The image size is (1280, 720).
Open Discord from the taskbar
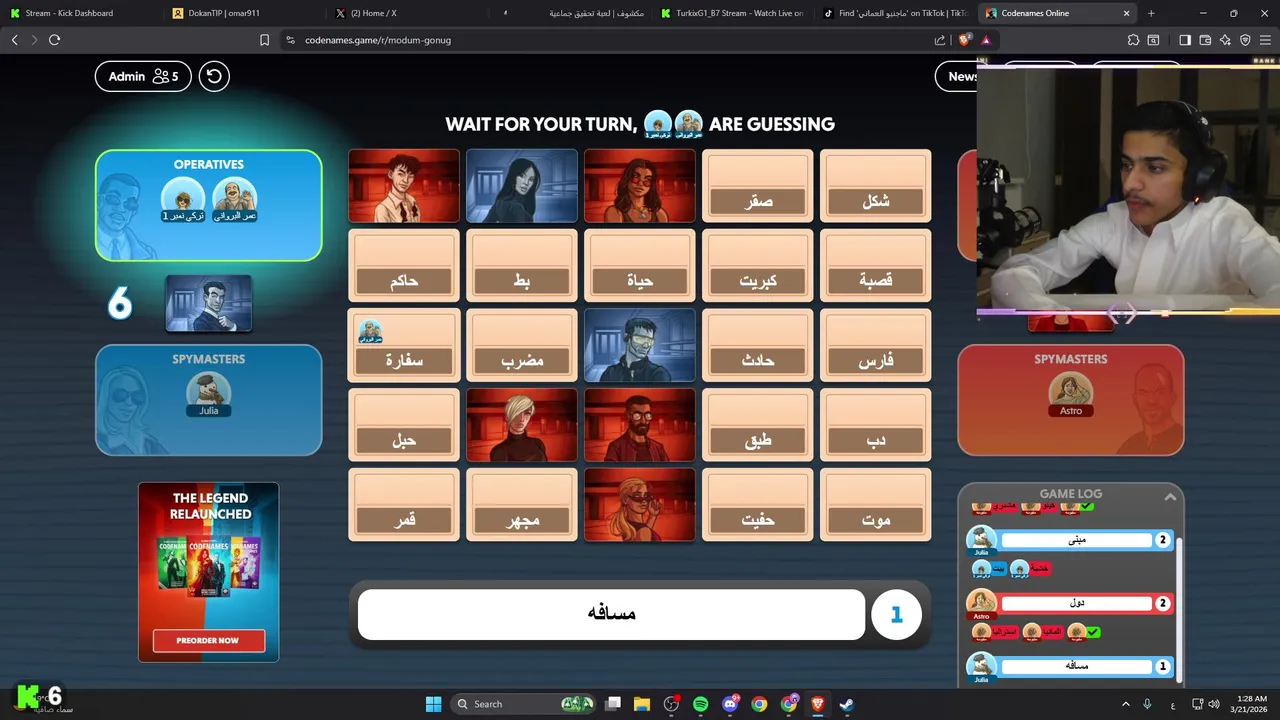[x=730, y=704]
